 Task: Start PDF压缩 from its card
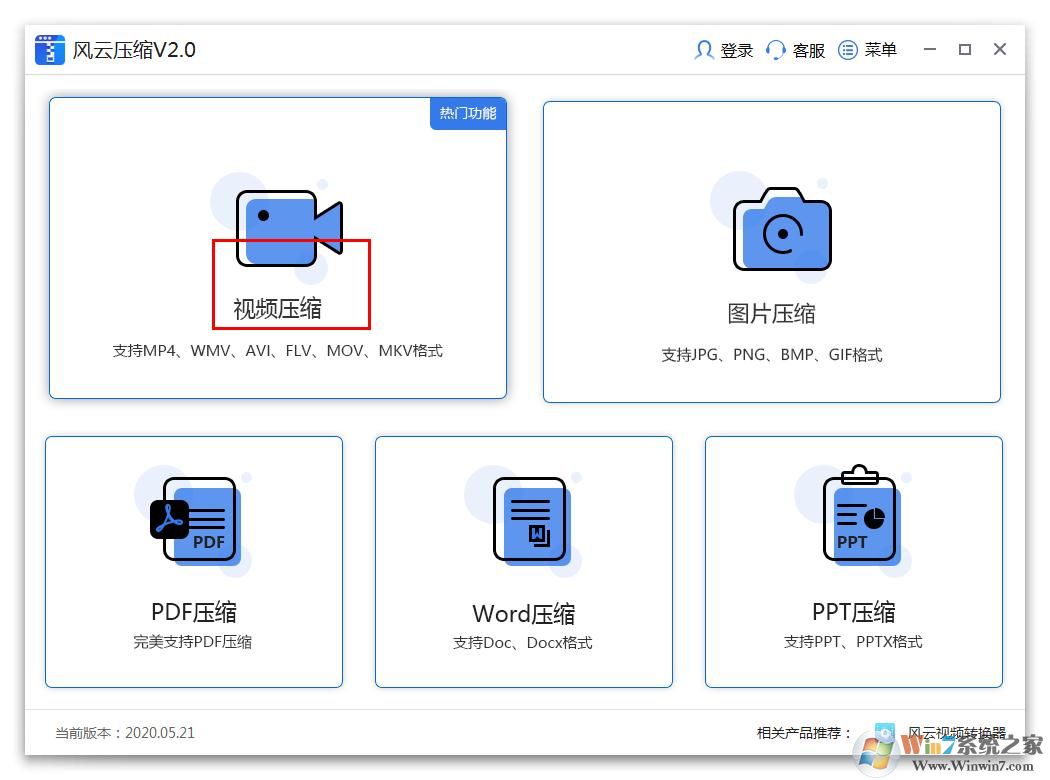pyautogui.click(x=193, y=562)
